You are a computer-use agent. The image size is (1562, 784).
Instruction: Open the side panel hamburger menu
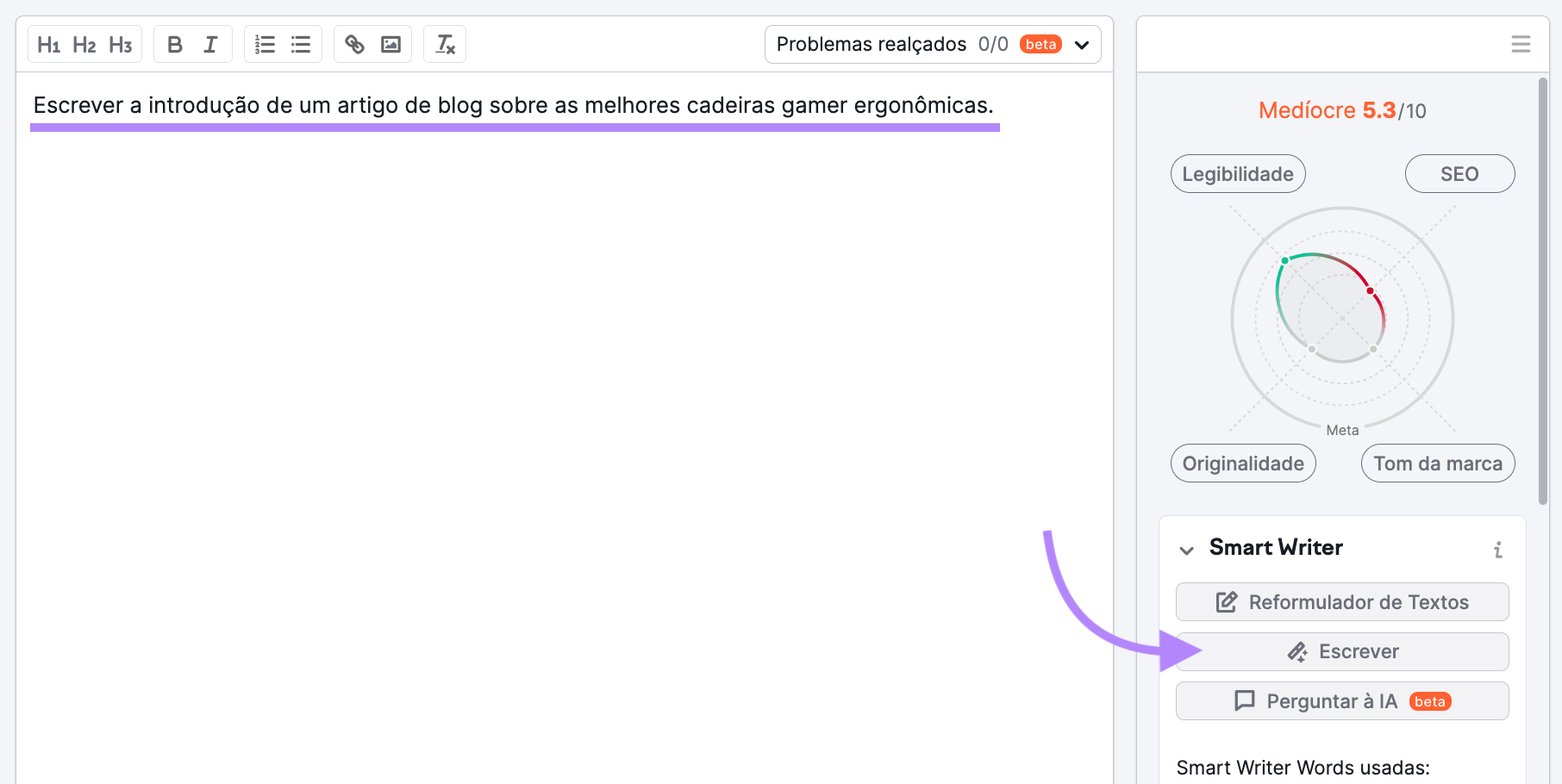[1521, 44]
